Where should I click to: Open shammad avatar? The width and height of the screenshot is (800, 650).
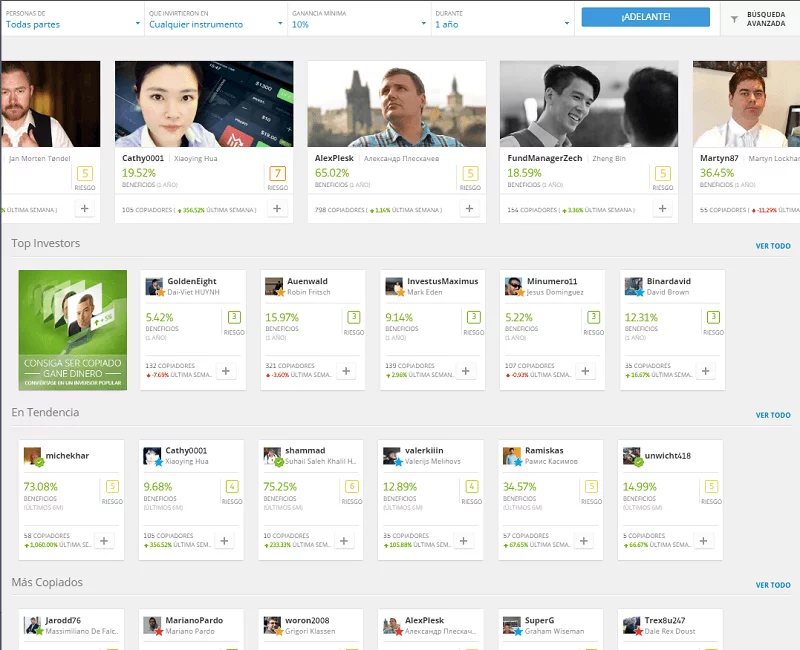(x=272, y=456)
